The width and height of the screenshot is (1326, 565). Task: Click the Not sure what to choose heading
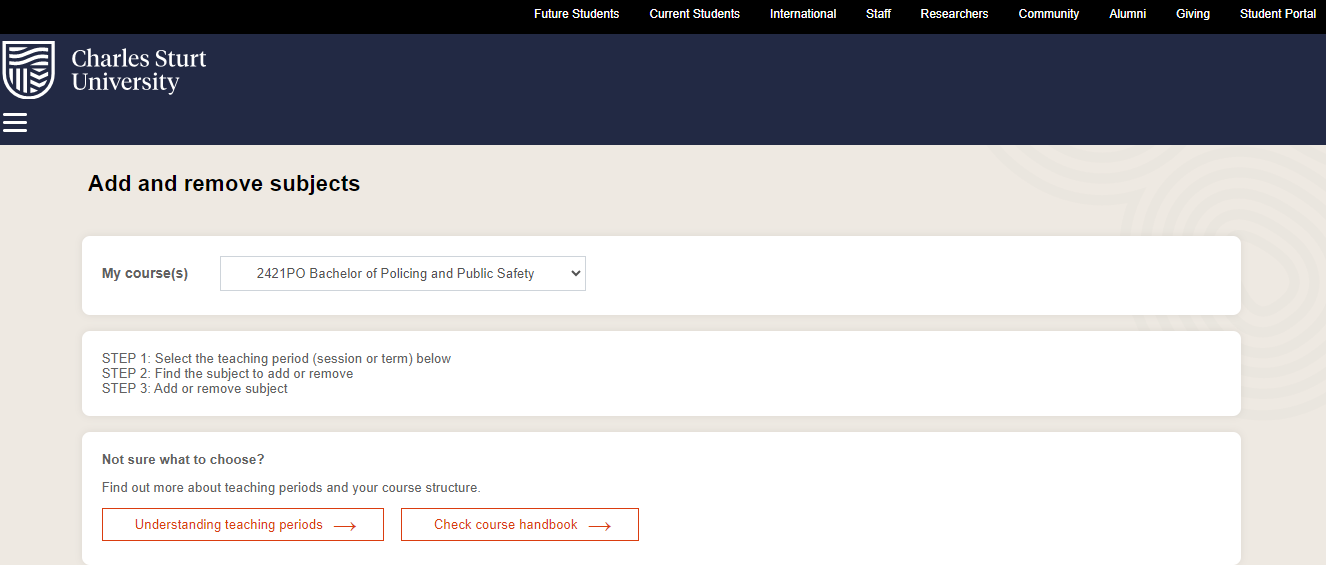183,460
